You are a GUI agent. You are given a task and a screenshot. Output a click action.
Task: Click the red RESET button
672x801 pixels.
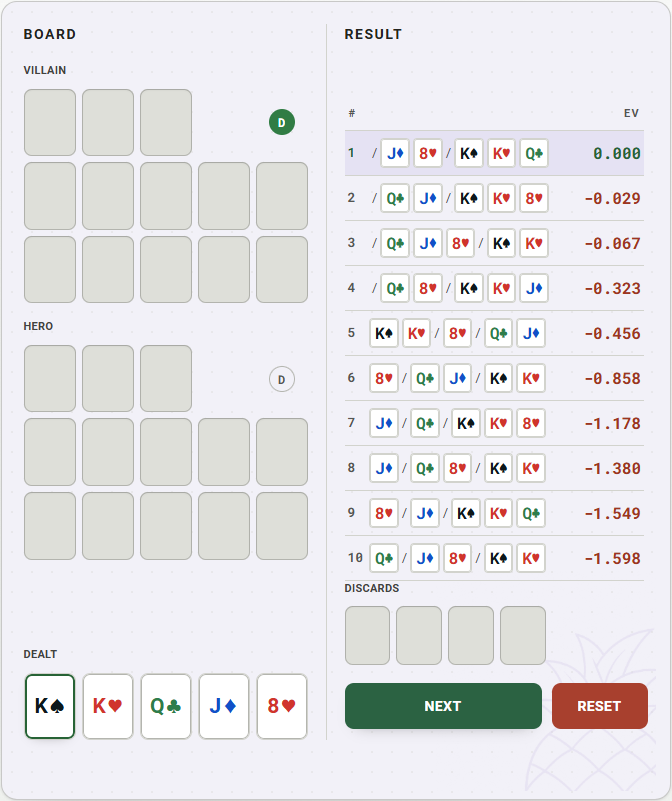600,706
